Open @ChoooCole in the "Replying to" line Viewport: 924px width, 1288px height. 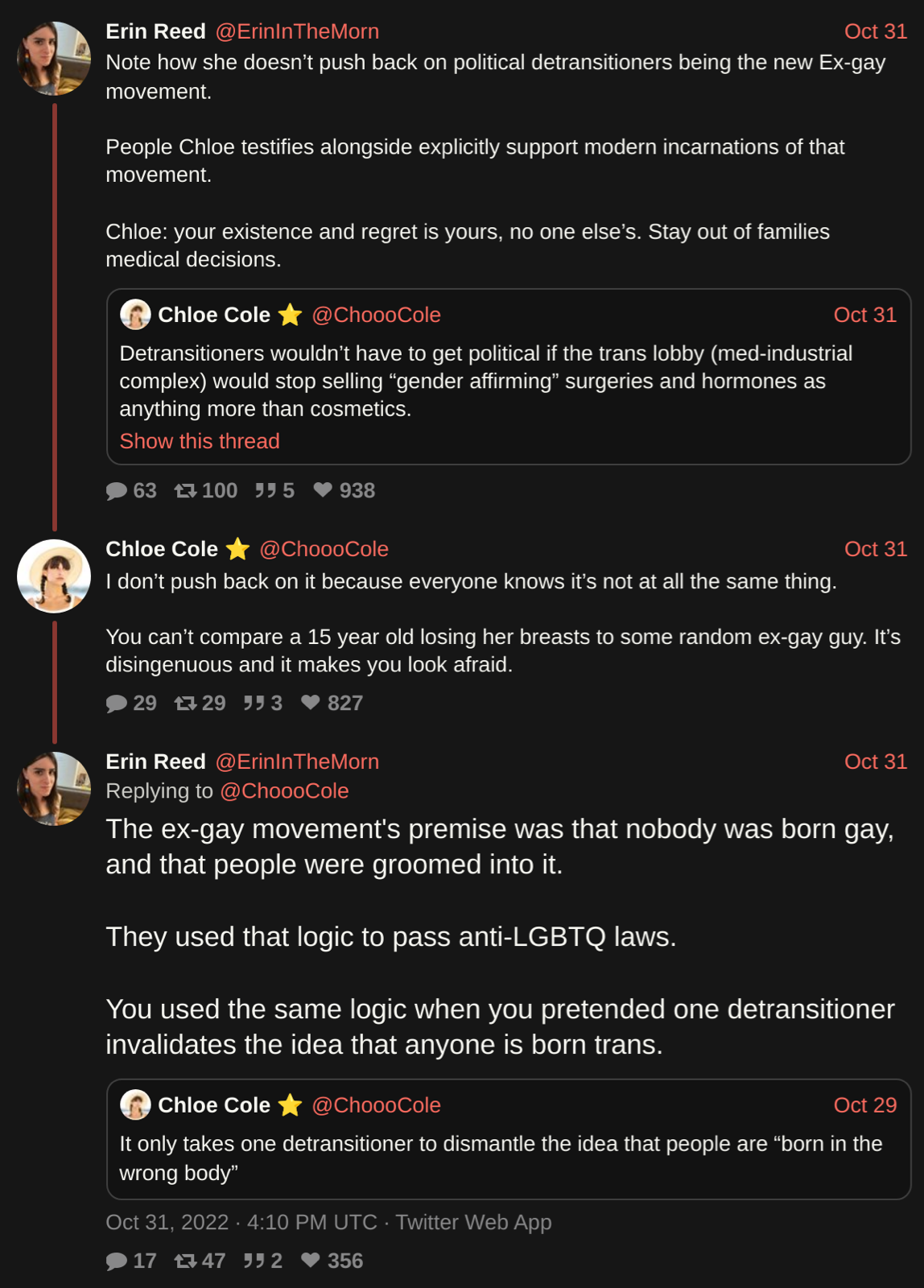tap(284, 791)
